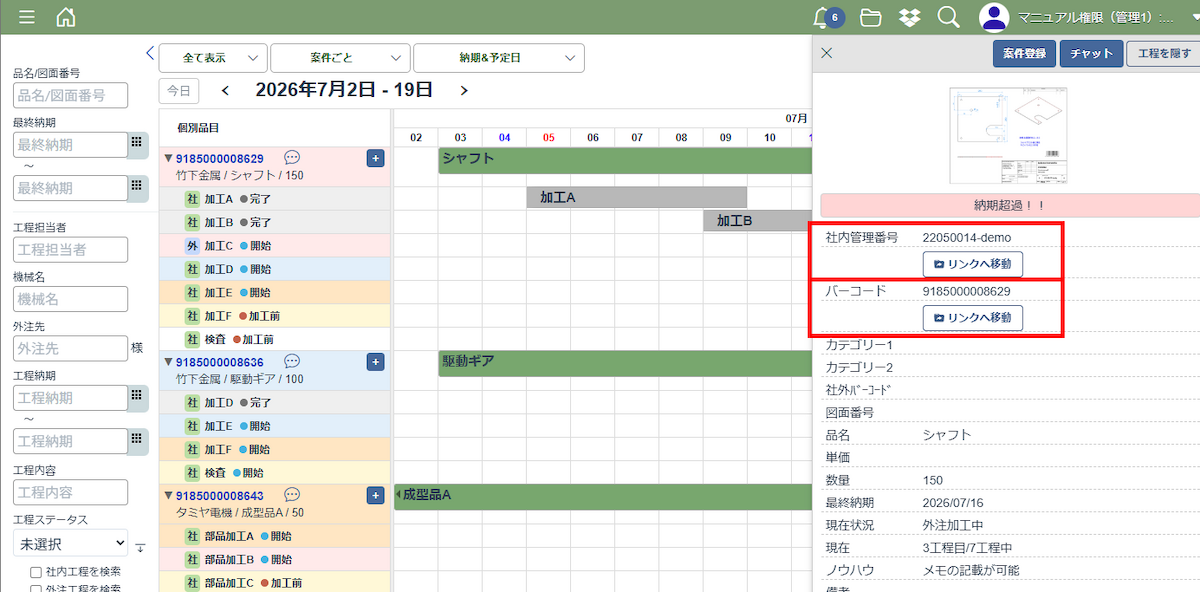
Task: Open the drawing thumbnail image
Action: pos(1008,135)
